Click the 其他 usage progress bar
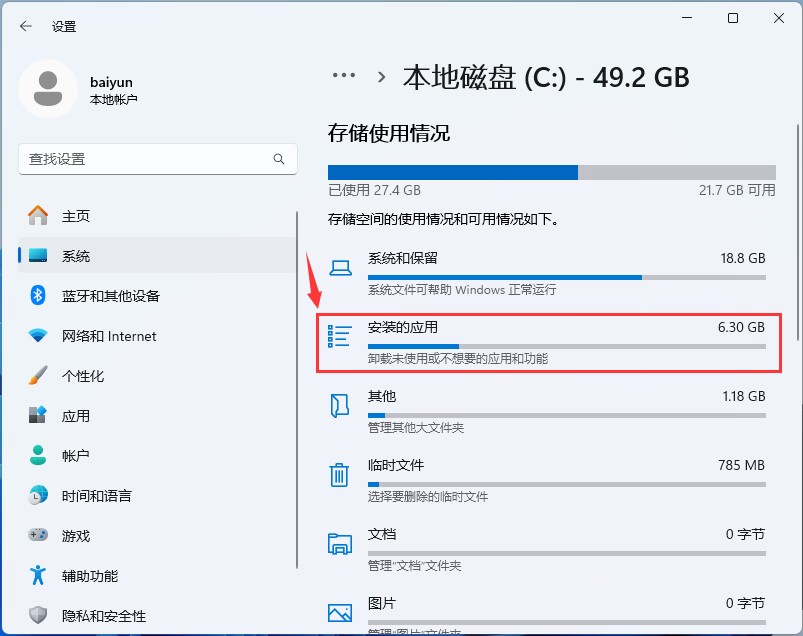This screenshot has width=803, height=636. 566,415
